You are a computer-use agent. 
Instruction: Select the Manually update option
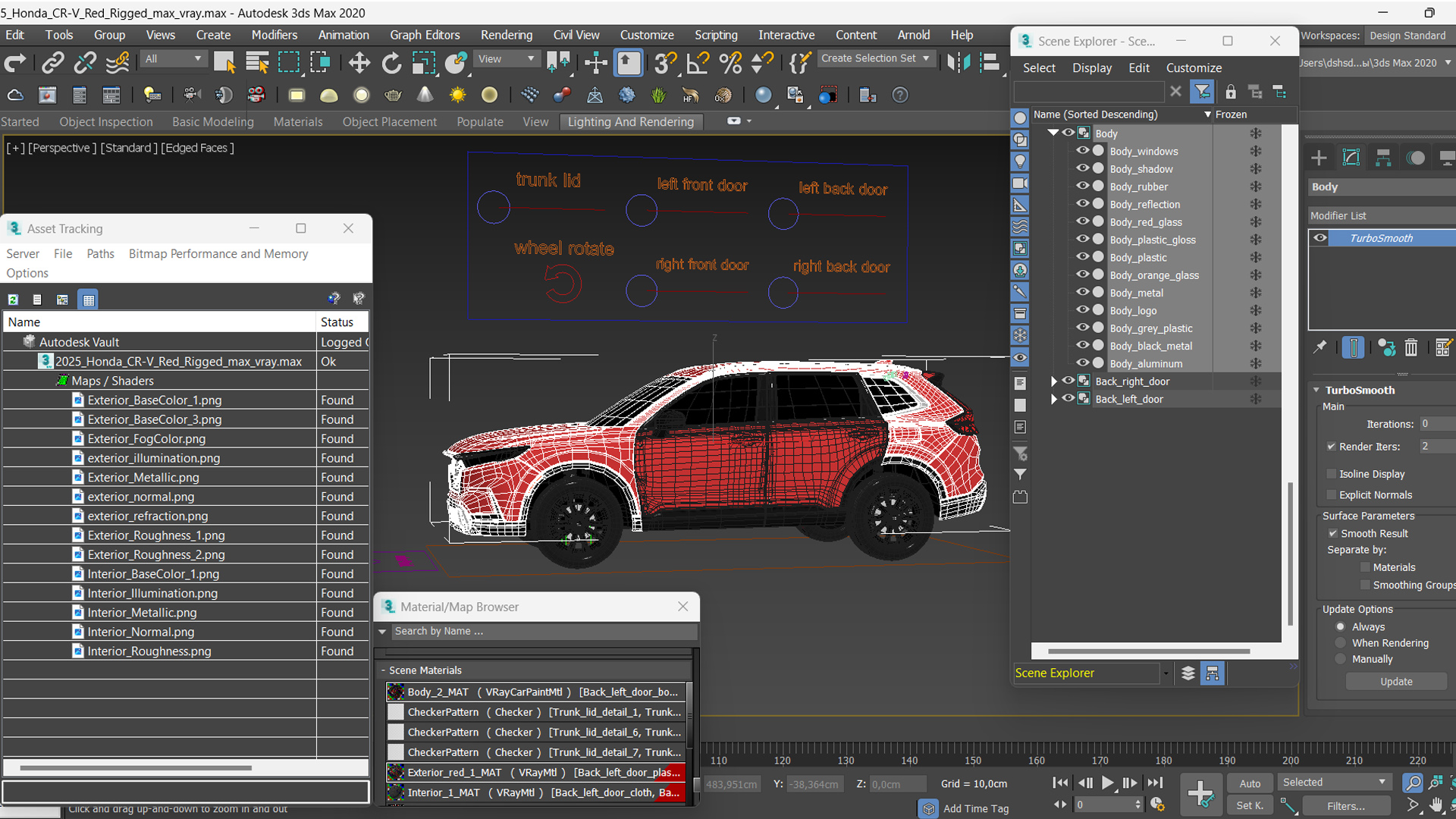1341,660
